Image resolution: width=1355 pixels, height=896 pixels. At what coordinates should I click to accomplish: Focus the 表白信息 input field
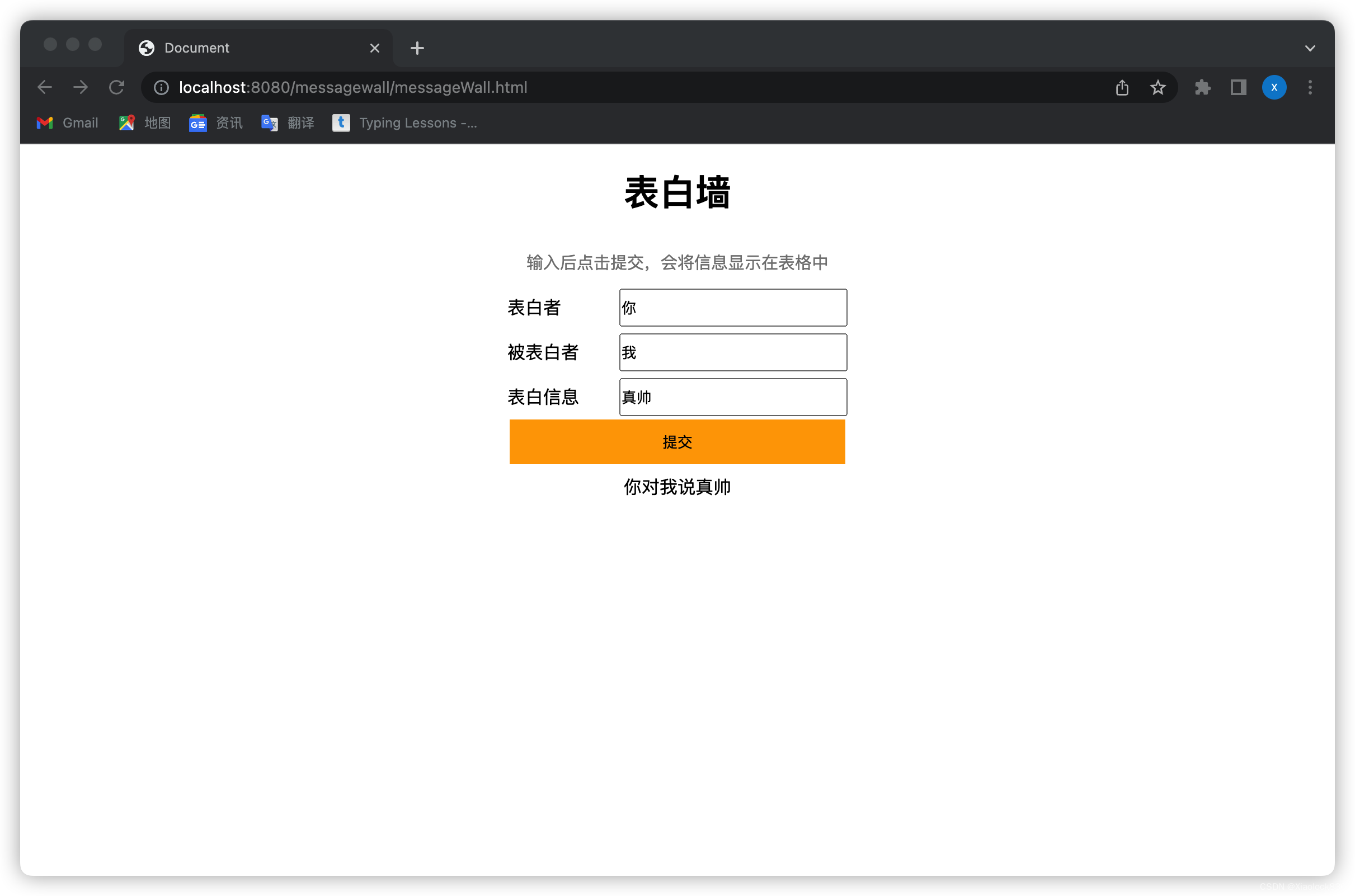tap(733, 397)
